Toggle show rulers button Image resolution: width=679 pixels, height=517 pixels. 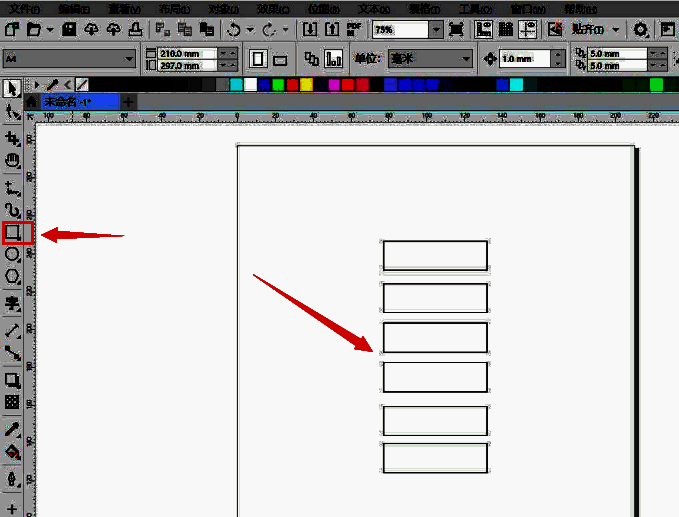tap(483, 29)
